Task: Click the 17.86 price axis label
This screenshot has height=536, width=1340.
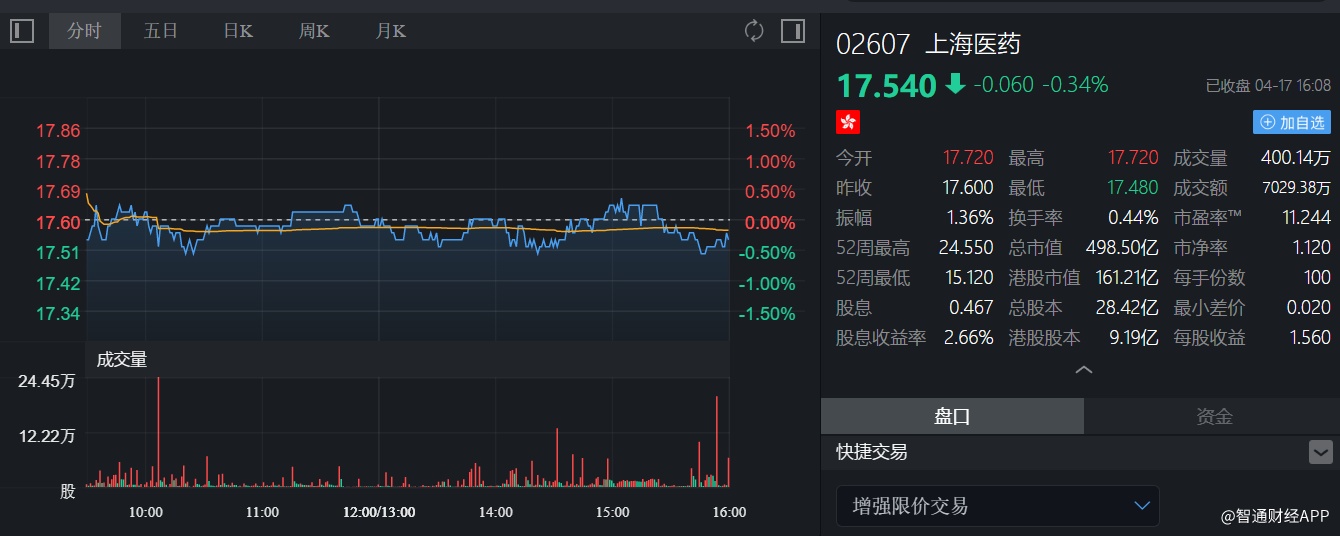Action: pos(58,131)
